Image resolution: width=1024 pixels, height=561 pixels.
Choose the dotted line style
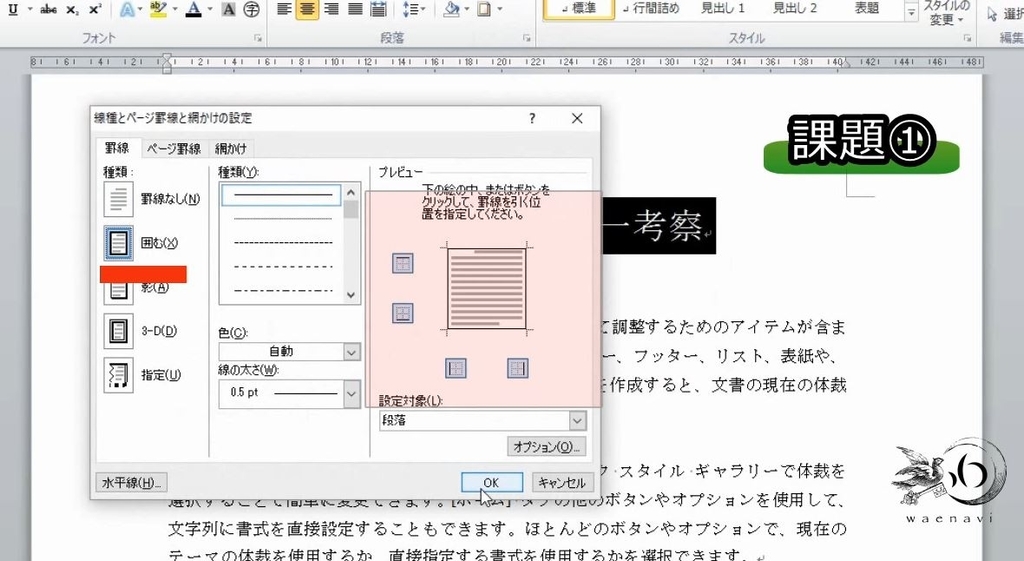[x=281, y=218]
